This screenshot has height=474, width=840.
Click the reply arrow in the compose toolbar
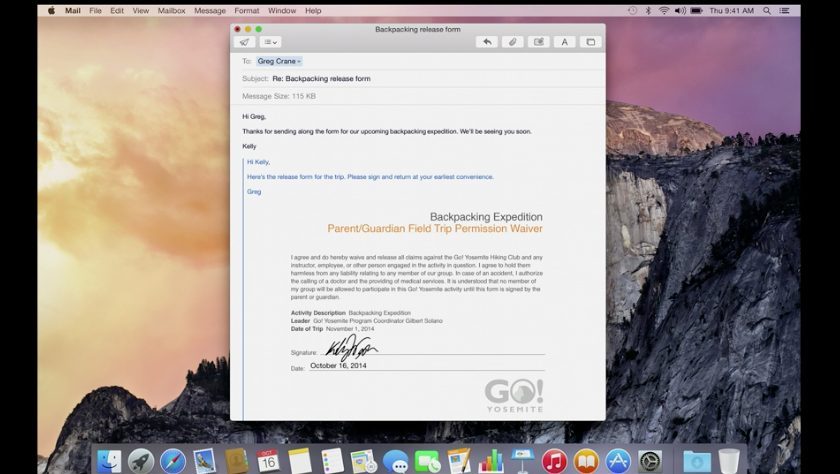coord(486,42)
